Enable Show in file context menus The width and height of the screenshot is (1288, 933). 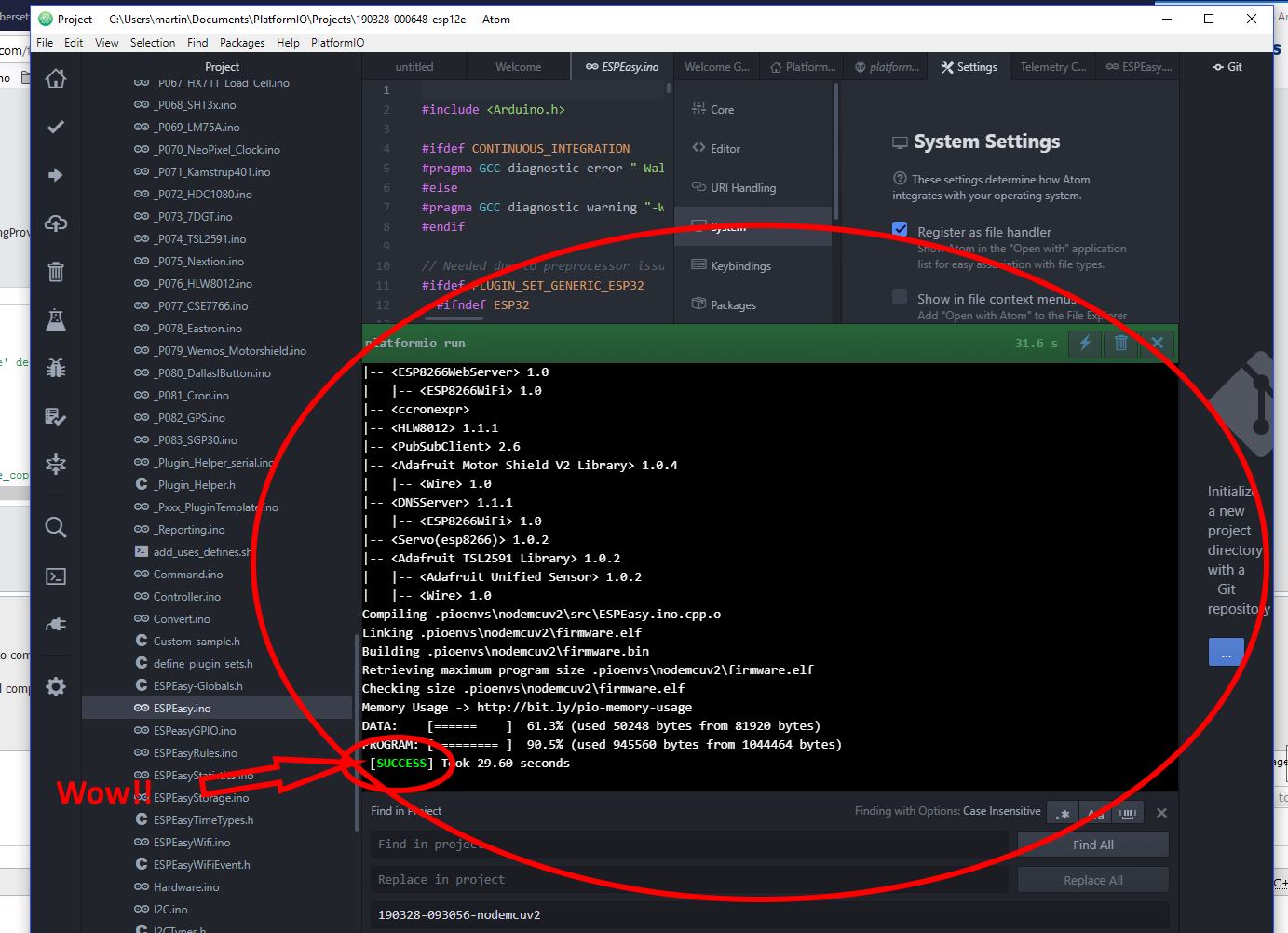(x=900, y=297)
